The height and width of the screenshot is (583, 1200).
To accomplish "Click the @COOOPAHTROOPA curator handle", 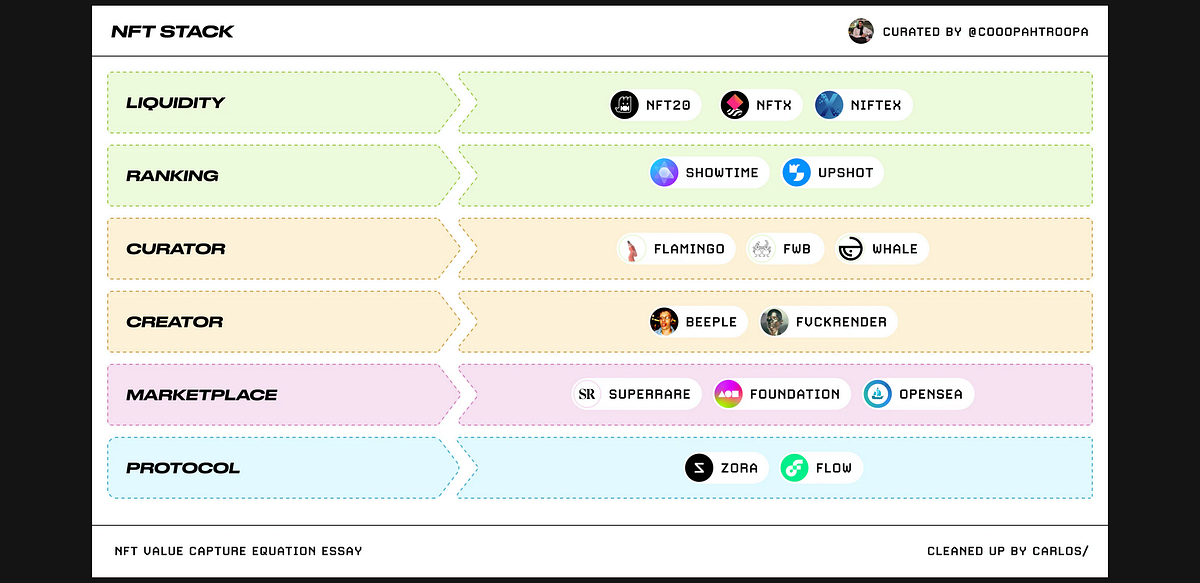I will 1028,32.
